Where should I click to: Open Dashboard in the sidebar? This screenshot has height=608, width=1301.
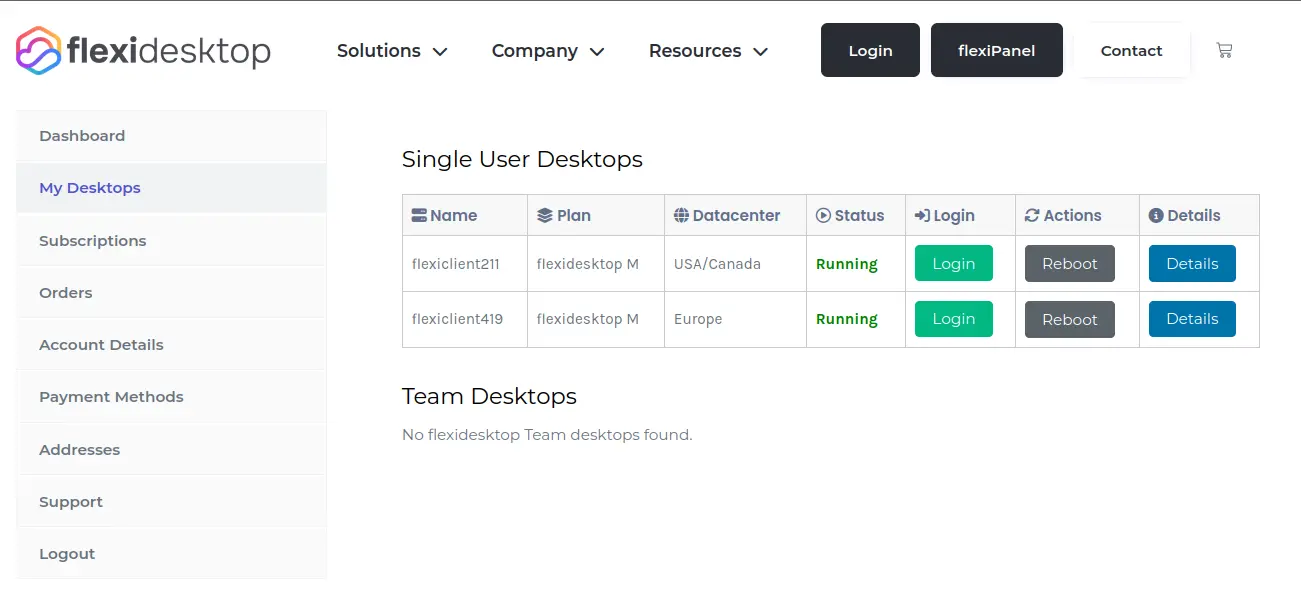click(171, 136)
